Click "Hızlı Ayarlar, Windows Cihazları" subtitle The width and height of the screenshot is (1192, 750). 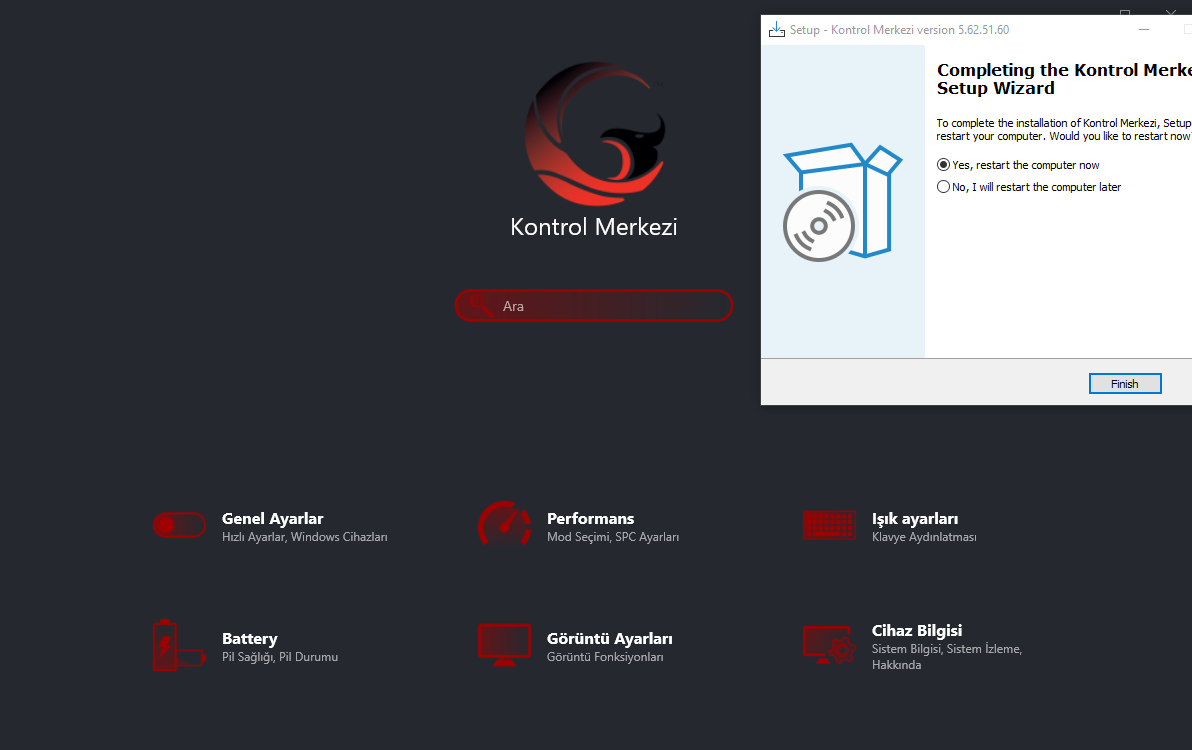click(304, 537)
